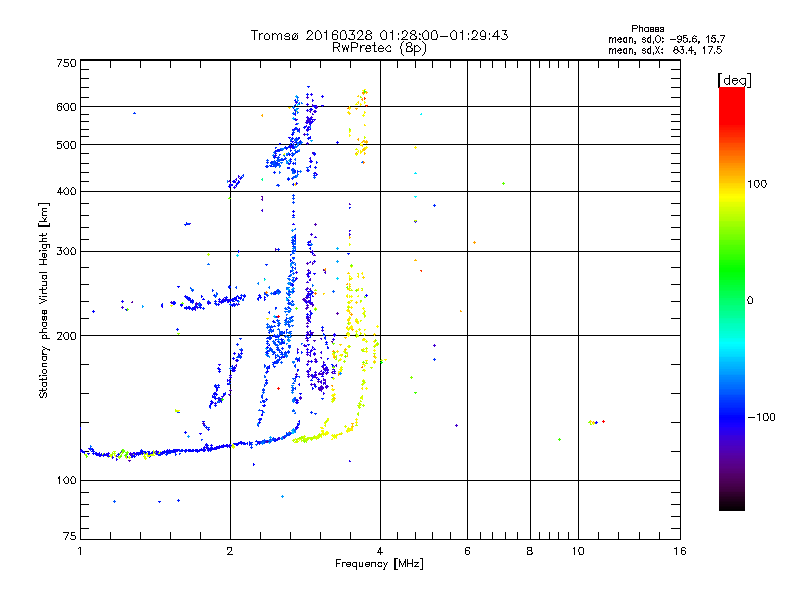Click the isolated green point near 7 MHz, 410 km
The height and width of the screenshot is (600, 800).
[x=504, y=184]
